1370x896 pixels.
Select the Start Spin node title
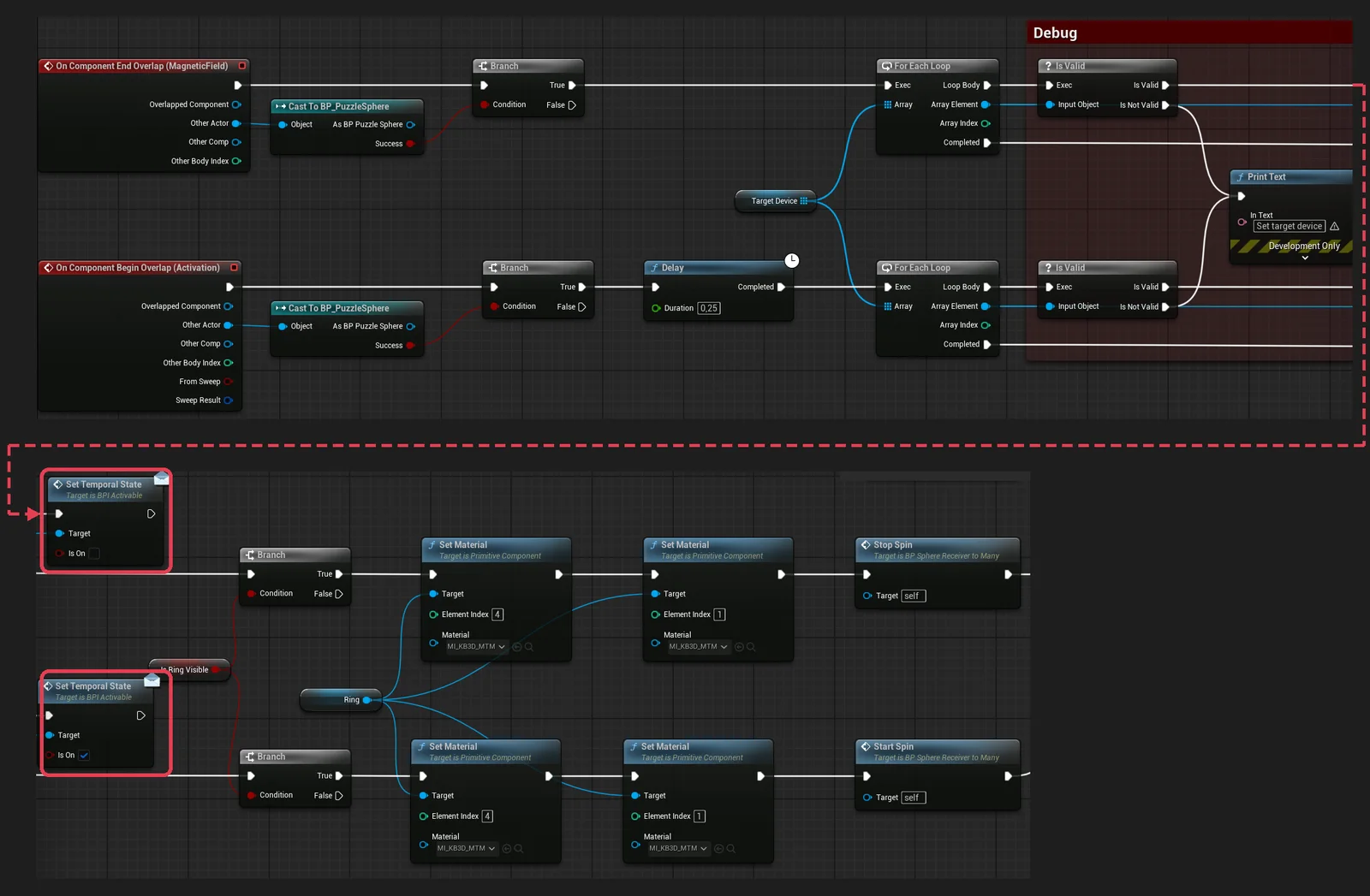pos(893,747)
